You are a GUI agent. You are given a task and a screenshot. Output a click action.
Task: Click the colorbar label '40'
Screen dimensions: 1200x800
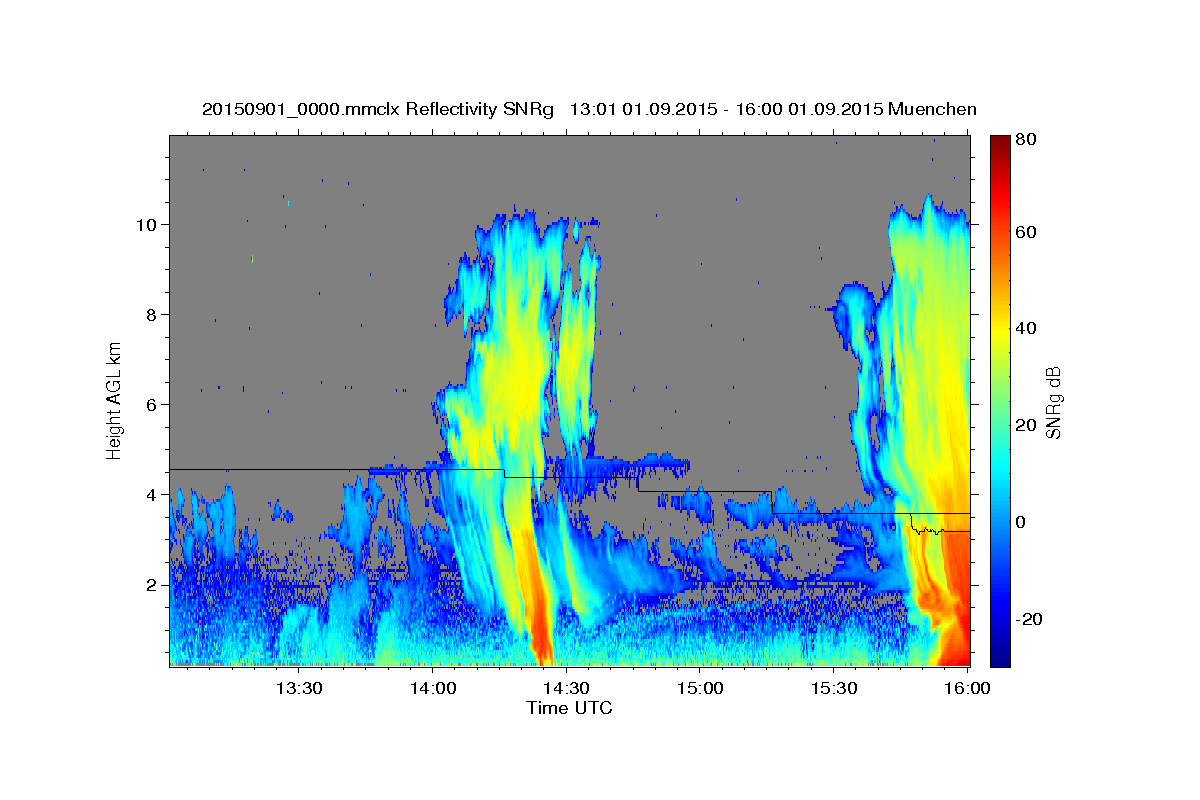click(x=1025, y=328)
